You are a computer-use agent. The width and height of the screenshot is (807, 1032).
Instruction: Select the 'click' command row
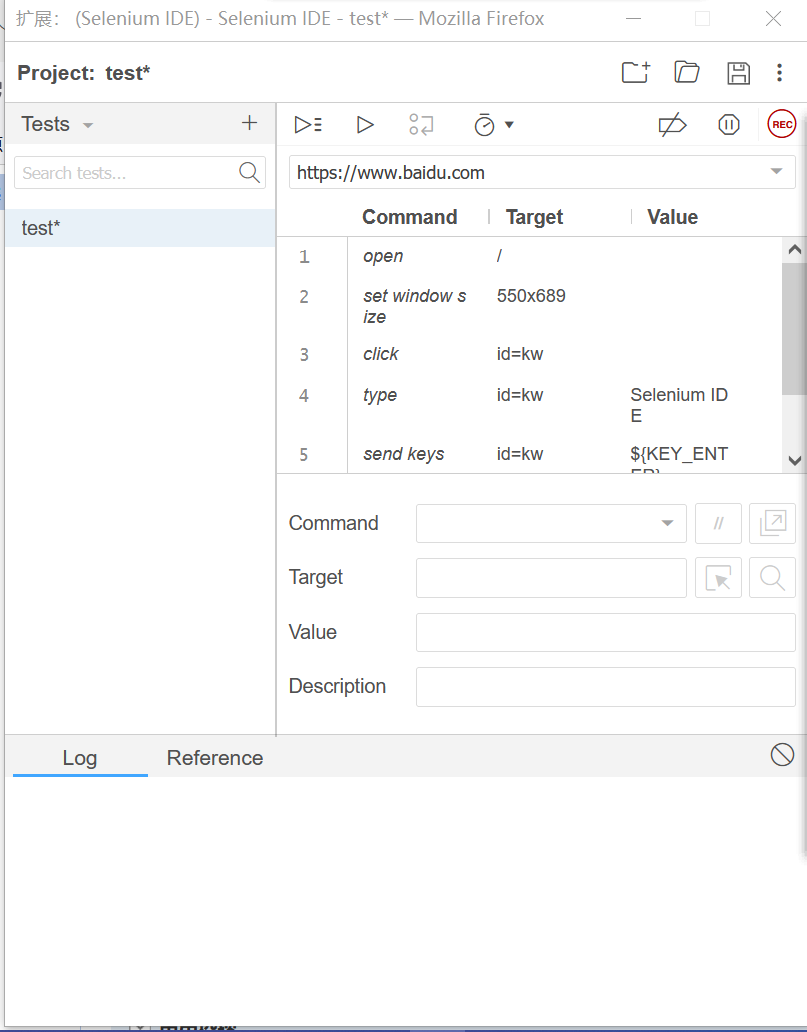(529, 354)
